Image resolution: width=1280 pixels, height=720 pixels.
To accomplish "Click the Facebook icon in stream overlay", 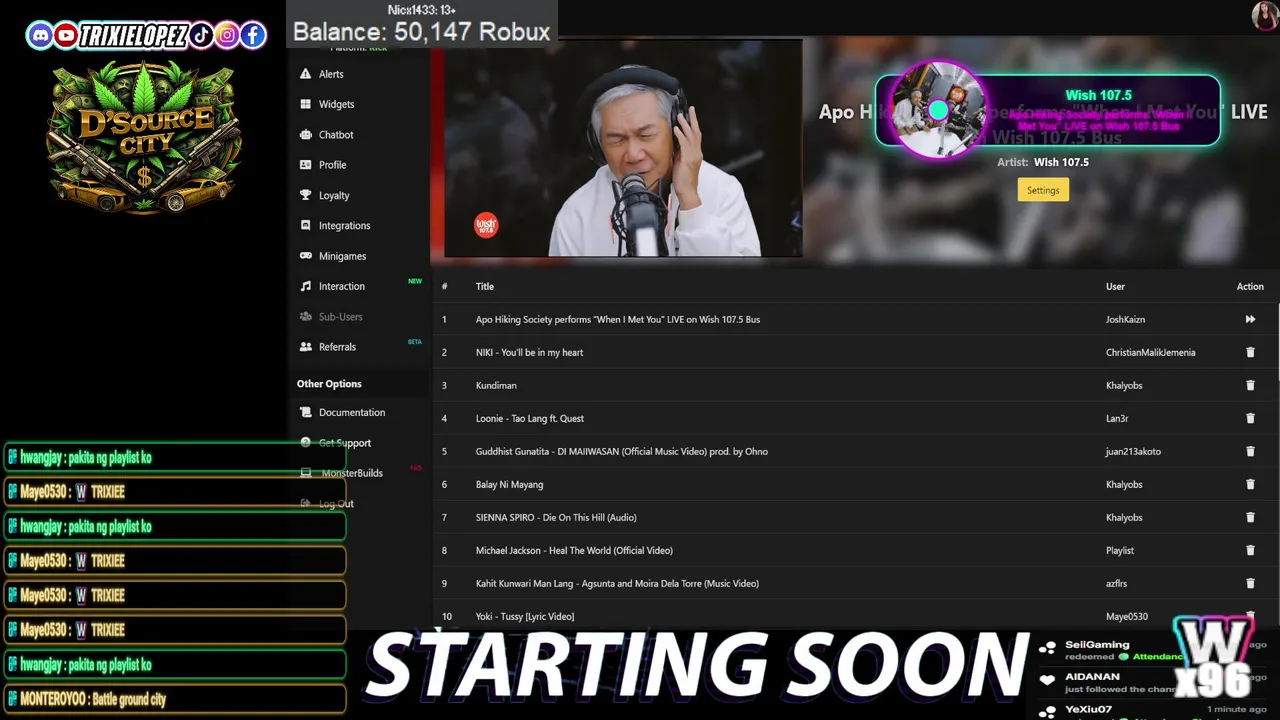I will click(x=253, y=36).
